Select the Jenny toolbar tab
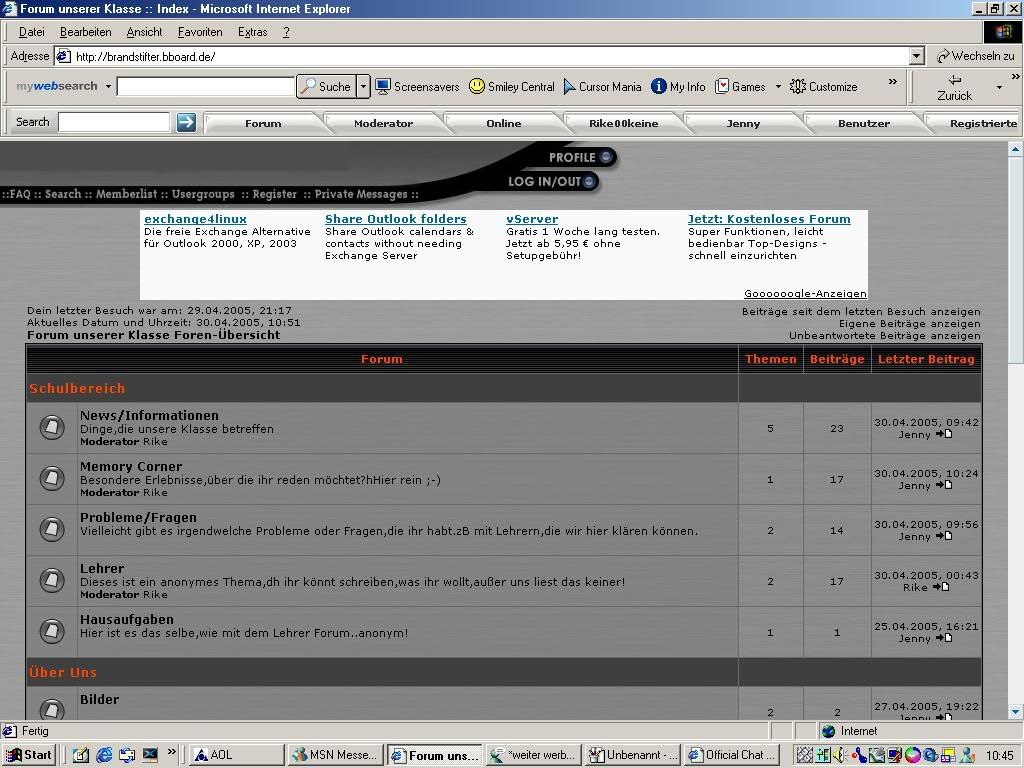 [x=743, y=123]
